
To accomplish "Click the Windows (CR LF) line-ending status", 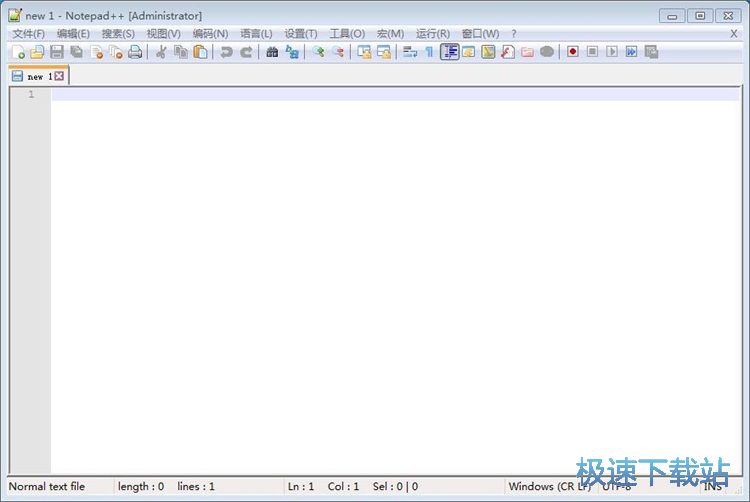I will click(550, 486).
